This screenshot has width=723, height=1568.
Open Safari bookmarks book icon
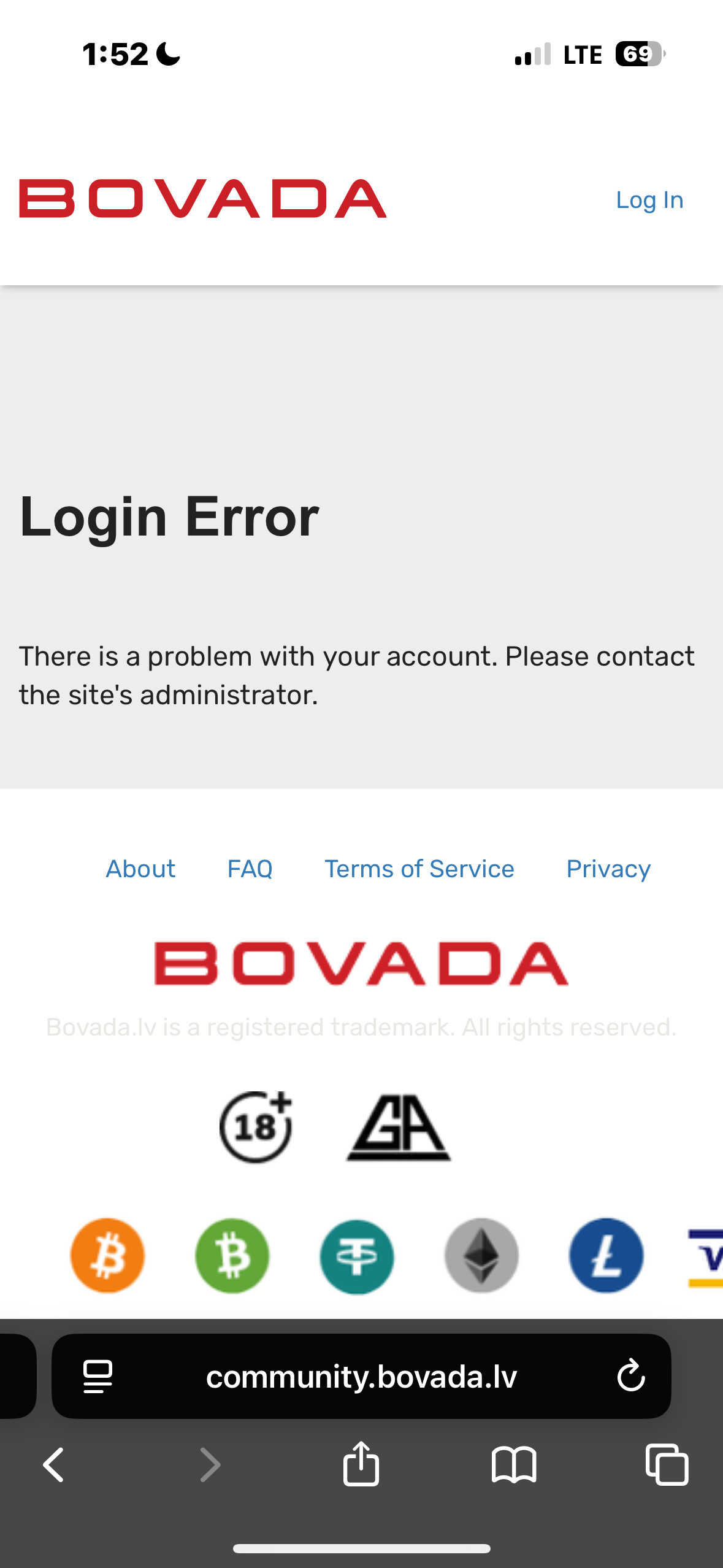(x=514, y=1465)
